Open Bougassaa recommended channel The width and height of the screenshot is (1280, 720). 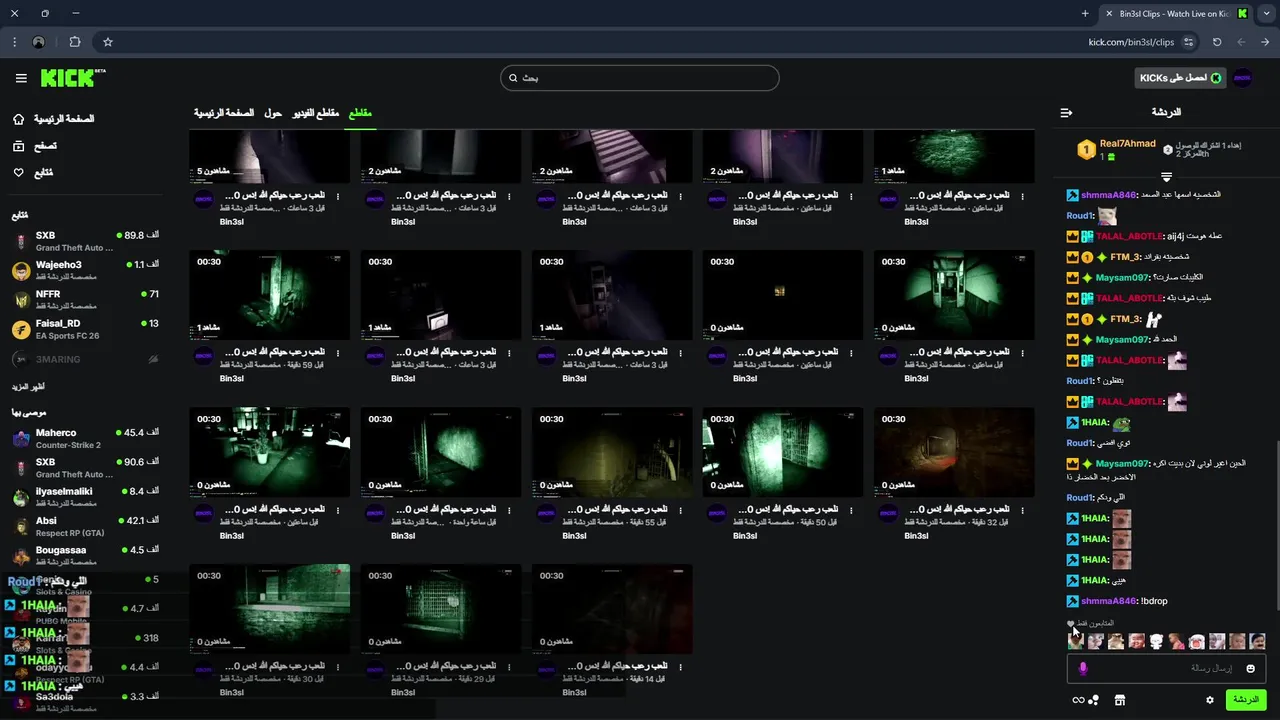(x=85, y=555)
